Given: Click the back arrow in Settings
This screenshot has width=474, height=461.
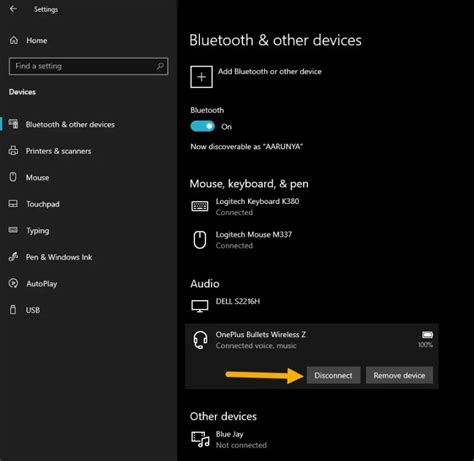Looking at the screenshot, I should (x=13, y=9).
